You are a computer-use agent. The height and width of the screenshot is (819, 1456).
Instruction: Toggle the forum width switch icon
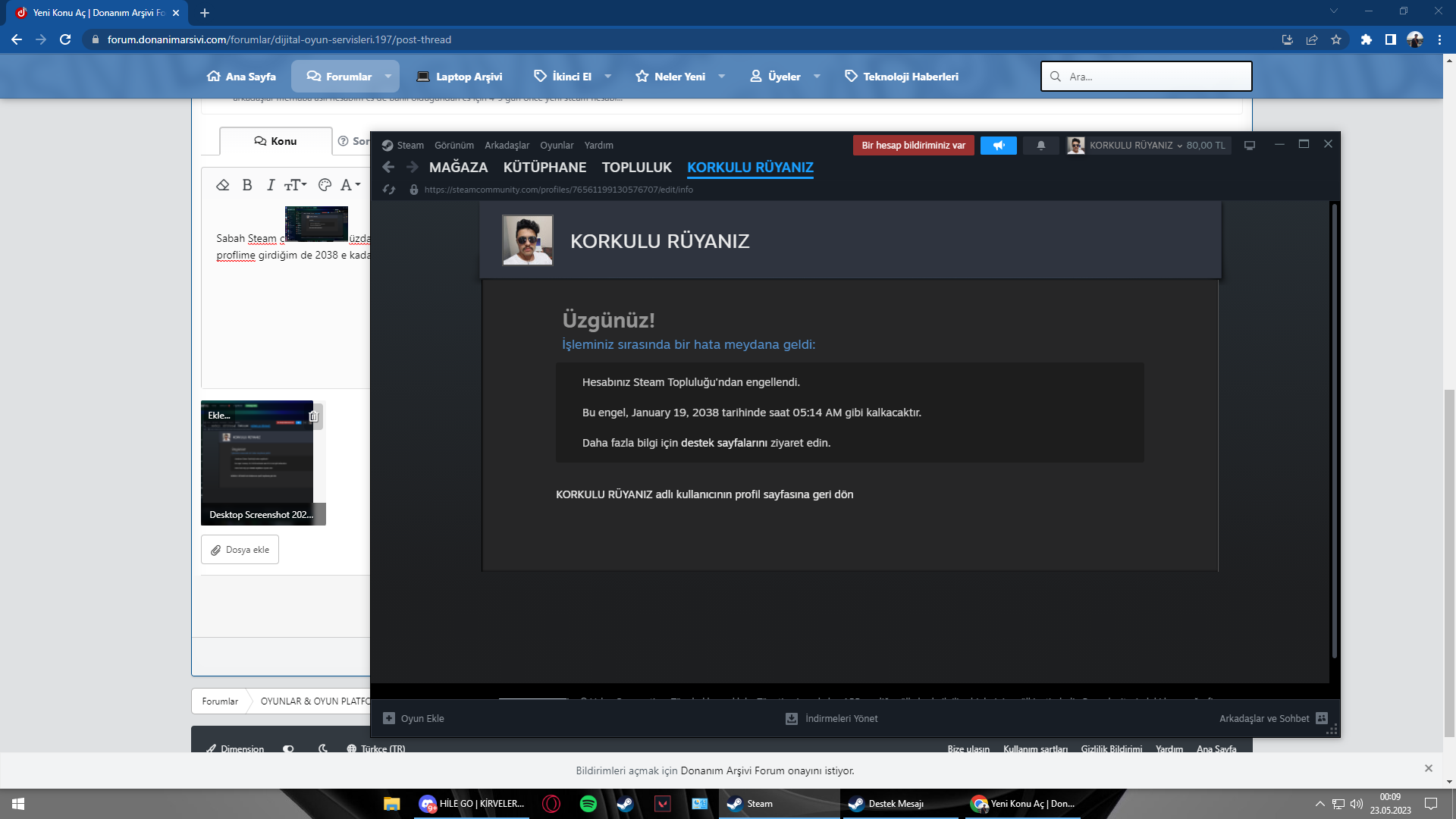(288, 748)
